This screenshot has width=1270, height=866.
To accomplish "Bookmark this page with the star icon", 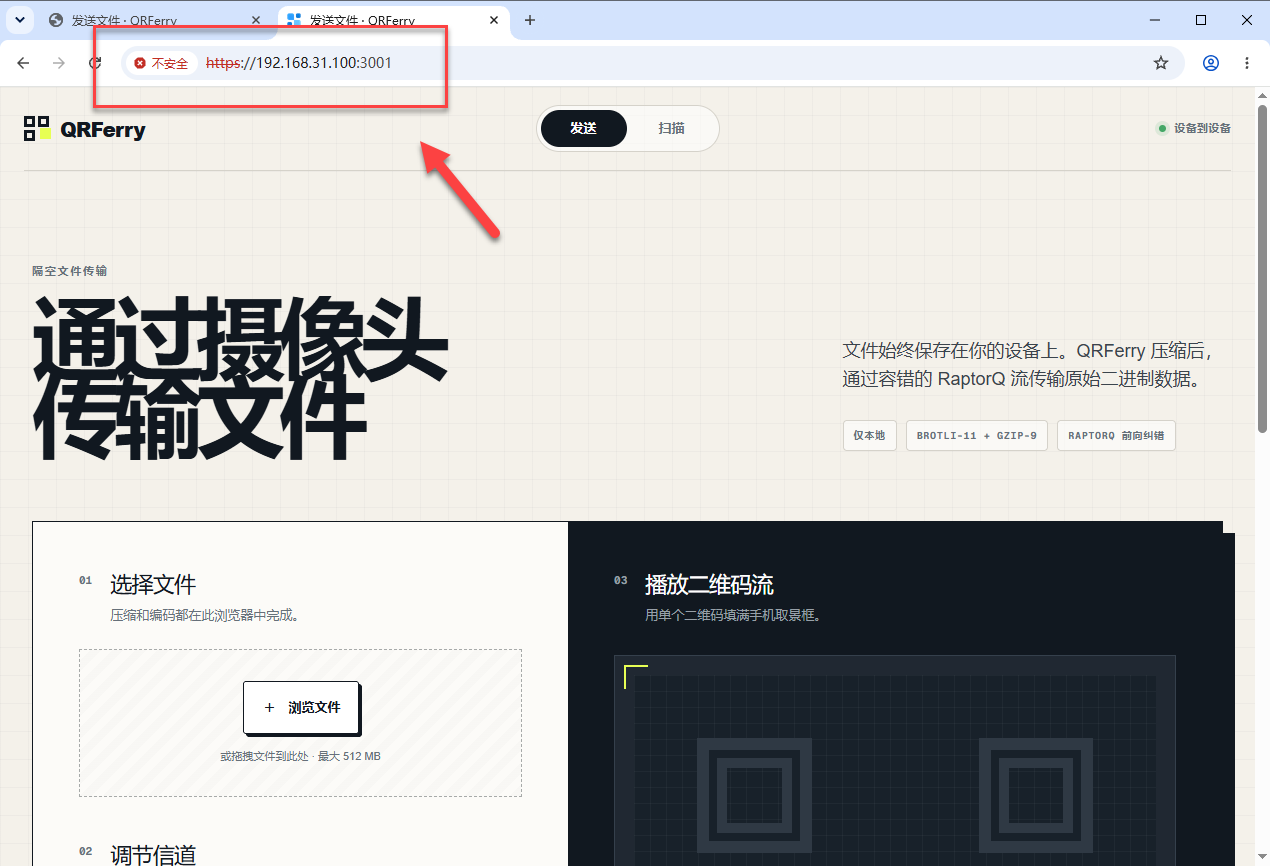I will (1161, 63).
